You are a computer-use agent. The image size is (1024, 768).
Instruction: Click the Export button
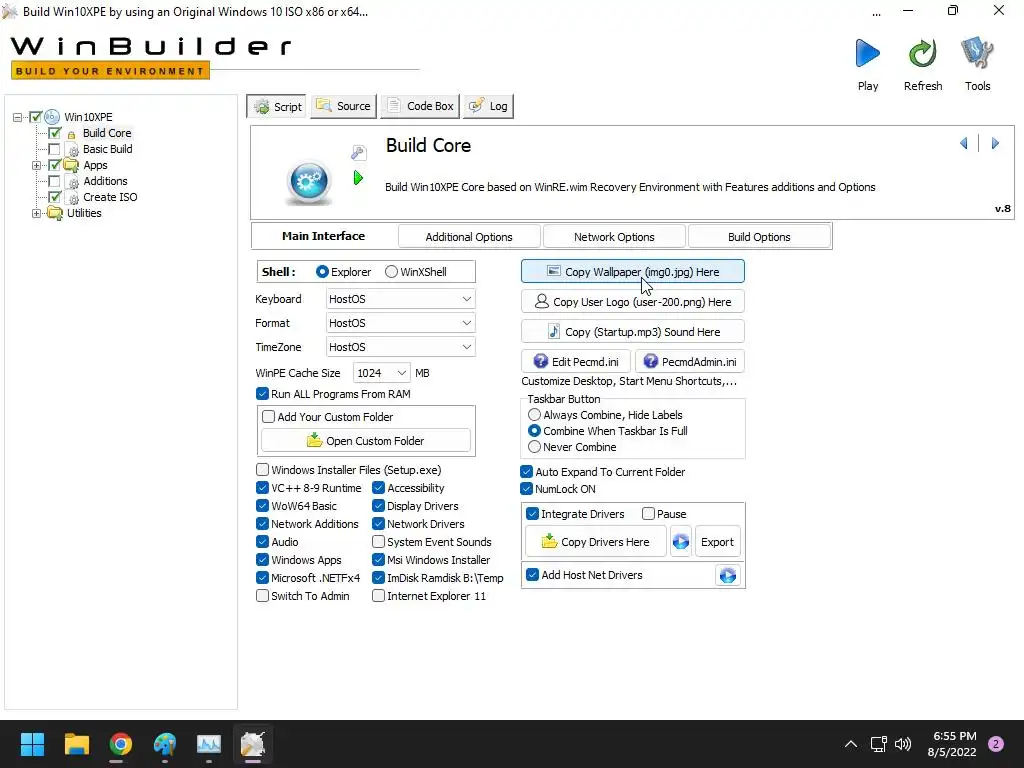(x=717, y=541)
